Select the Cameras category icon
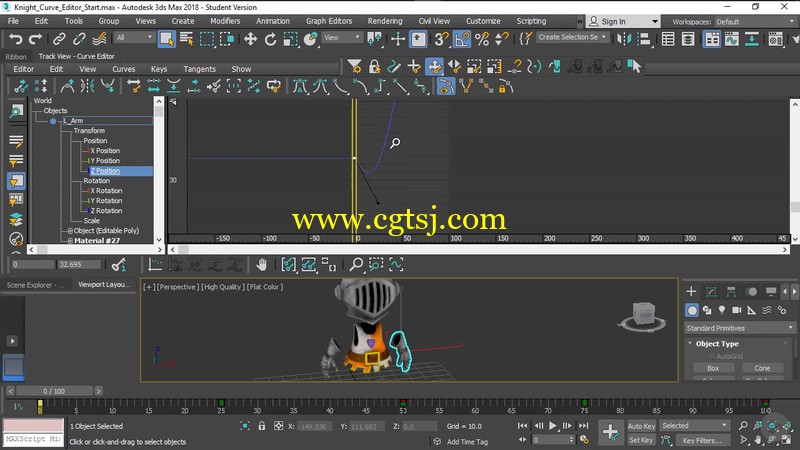Image resolution: width=800 pixels, height=450 pixels. (736, 310)
